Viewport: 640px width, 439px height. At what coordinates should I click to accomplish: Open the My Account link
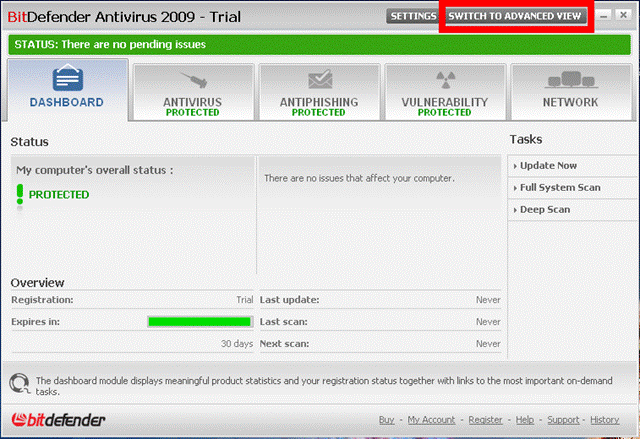click(x=431, y=420)
